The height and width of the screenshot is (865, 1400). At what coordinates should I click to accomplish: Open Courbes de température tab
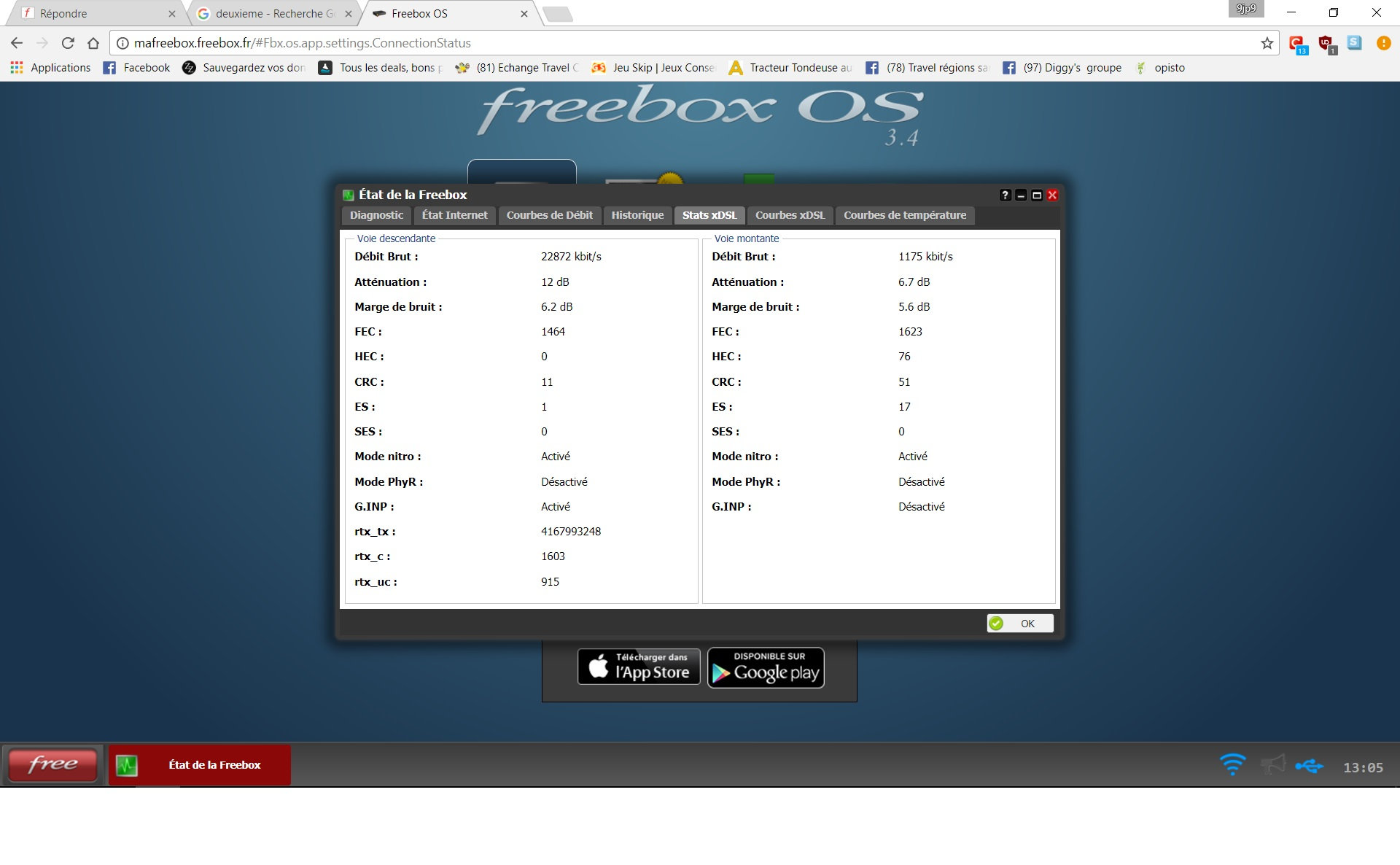pos(904,215)
